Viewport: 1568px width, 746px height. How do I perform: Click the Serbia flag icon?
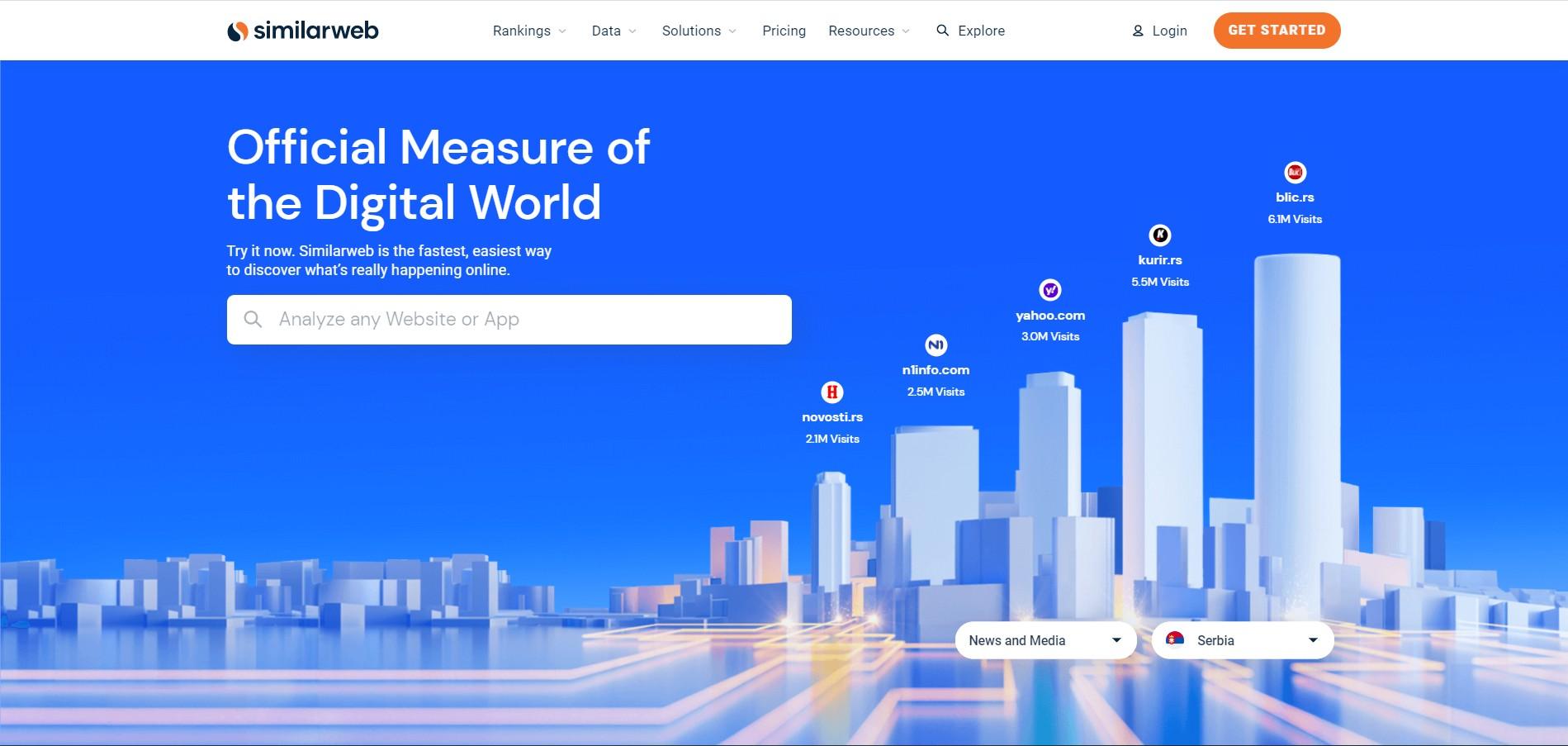[x=1175, y=639]
